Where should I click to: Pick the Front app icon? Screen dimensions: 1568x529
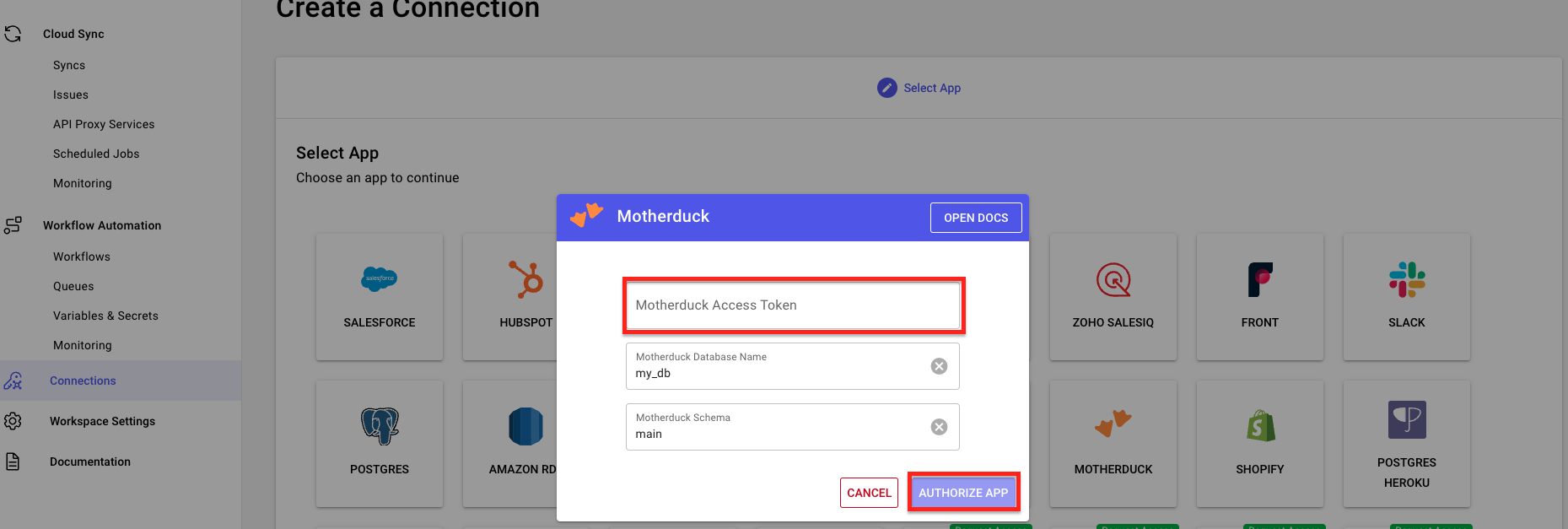click(x=1259, y=279)
